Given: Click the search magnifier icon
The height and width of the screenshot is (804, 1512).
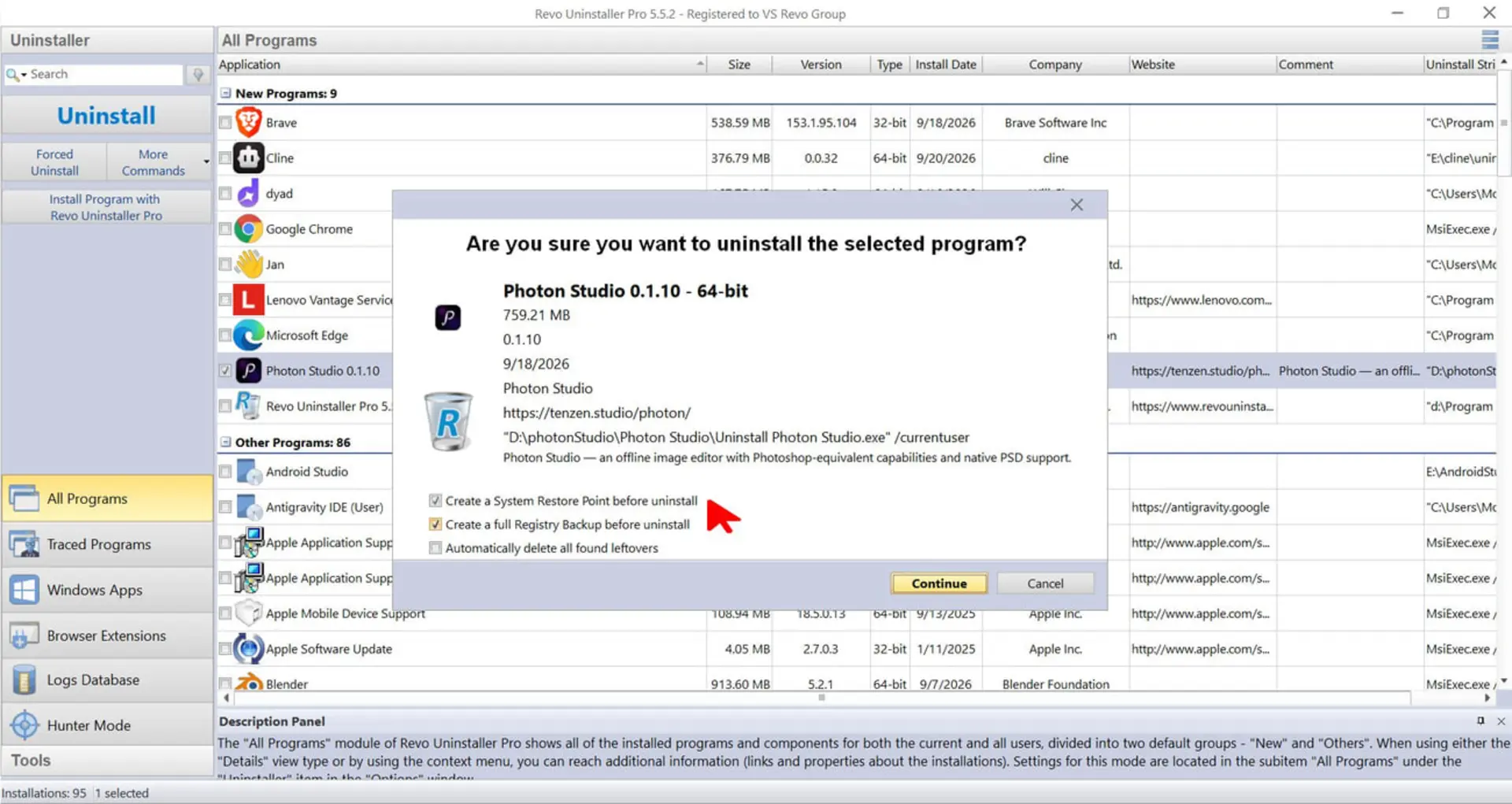Looking at the screenshot, I should (12, 74).
